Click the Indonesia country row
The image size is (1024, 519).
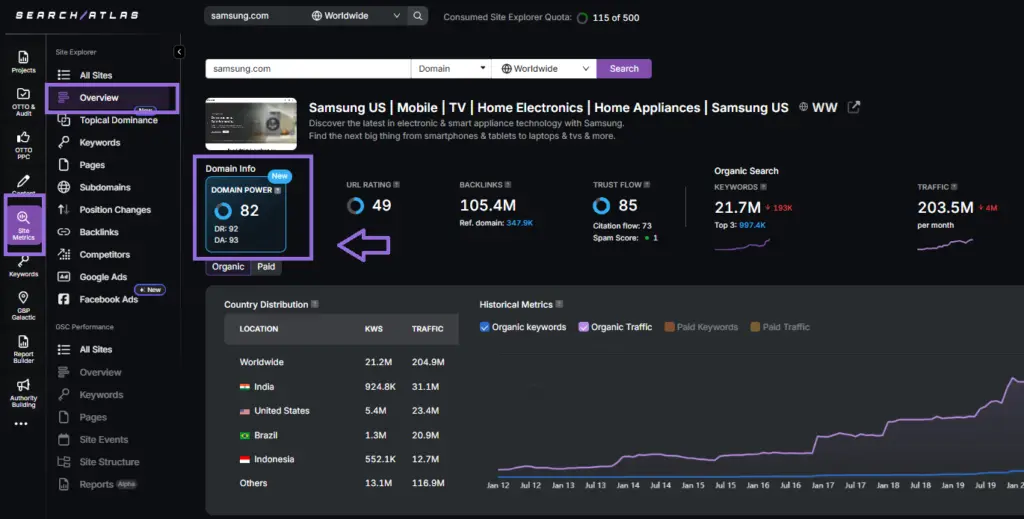point(342,459)
